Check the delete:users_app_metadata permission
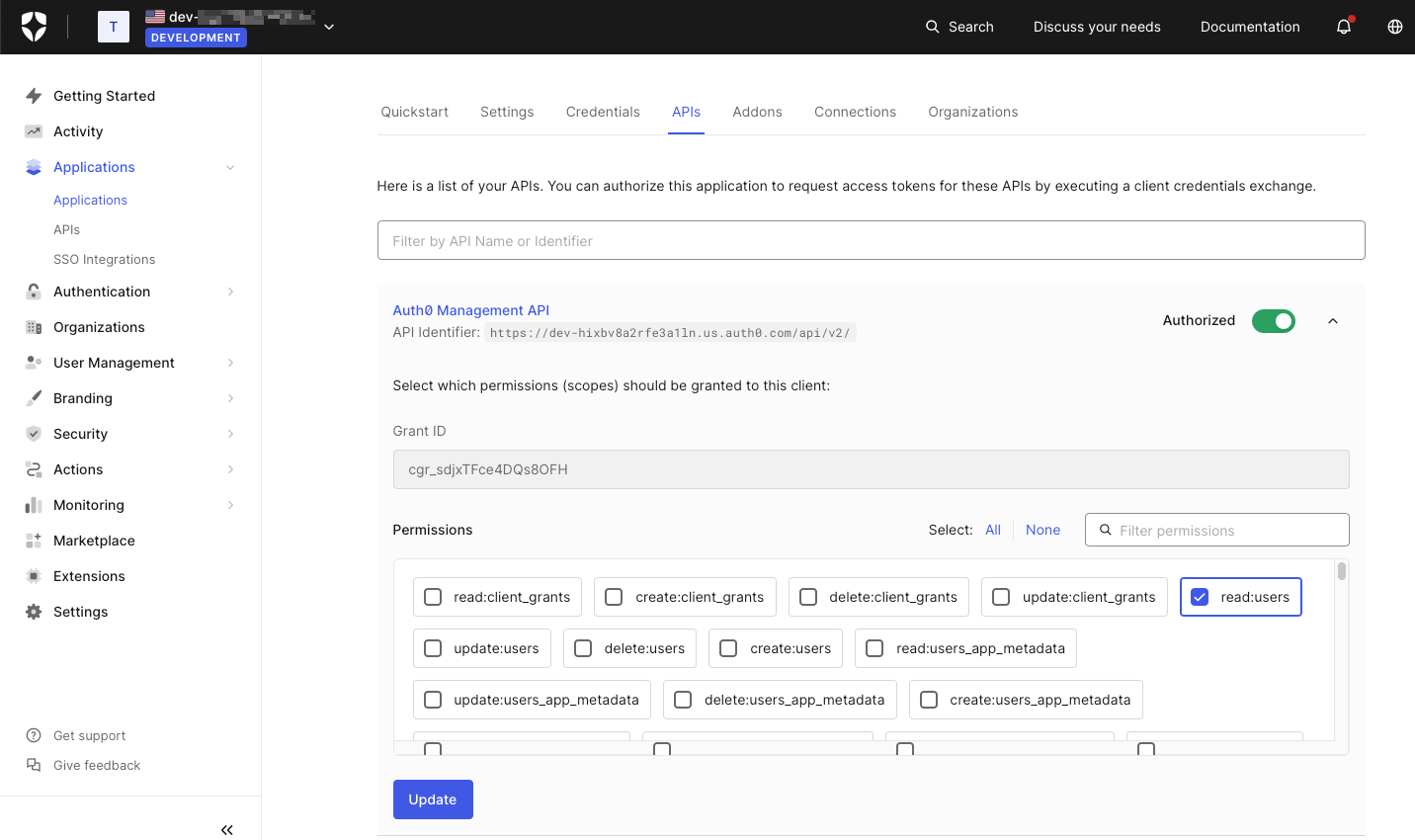The height and width of the screenshot is (840, 1415). coord(683,700)
